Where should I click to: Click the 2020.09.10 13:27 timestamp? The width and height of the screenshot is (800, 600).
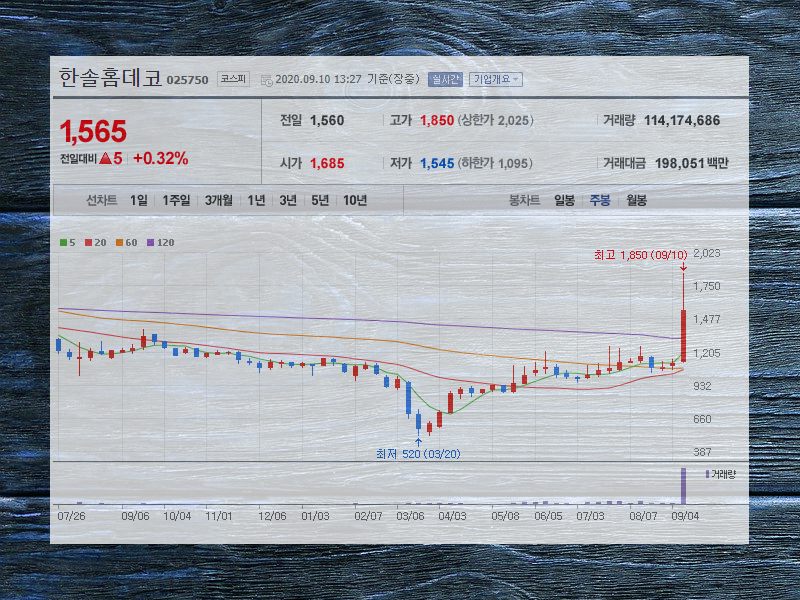[318, 80]
